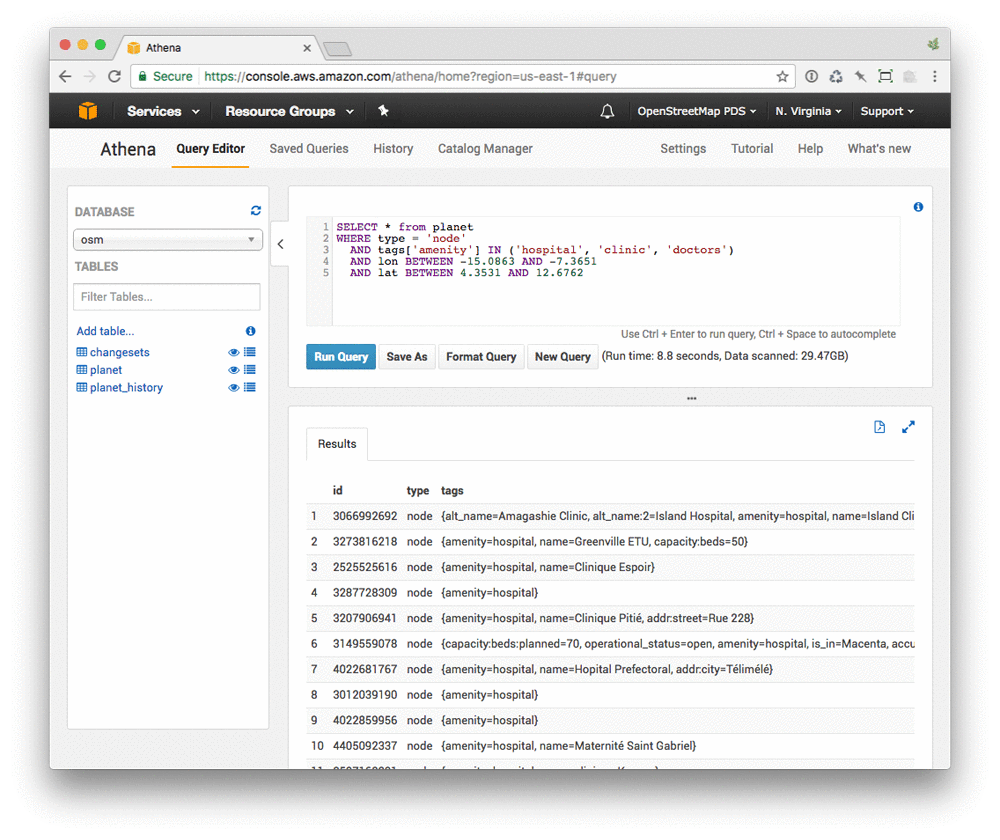The width and height of the screenshot is (1000, 840).
Task: Open the Help link
Action: (x=810, y=149)
